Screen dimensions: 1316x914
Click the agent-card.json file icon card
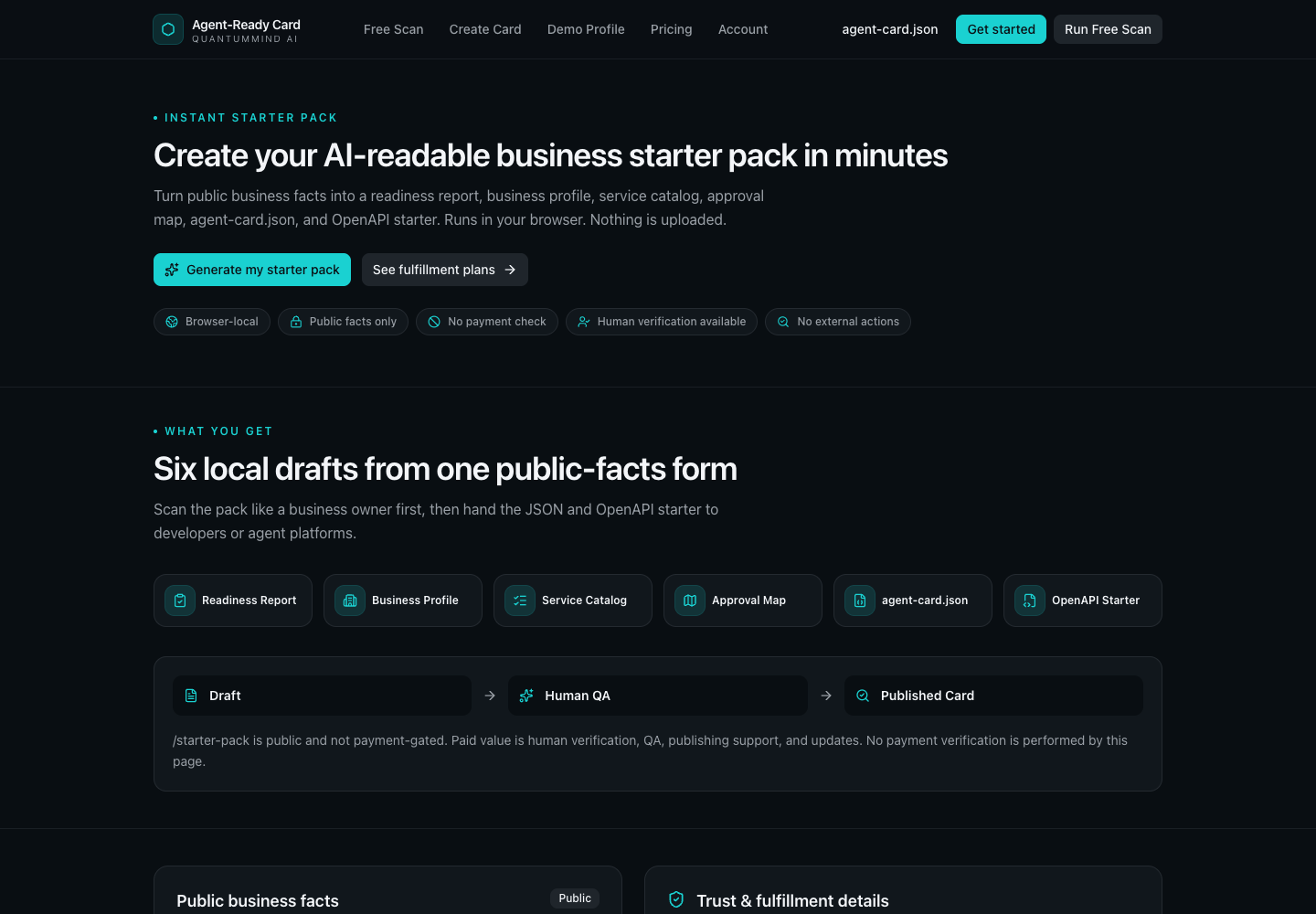[x=860, y=600]
